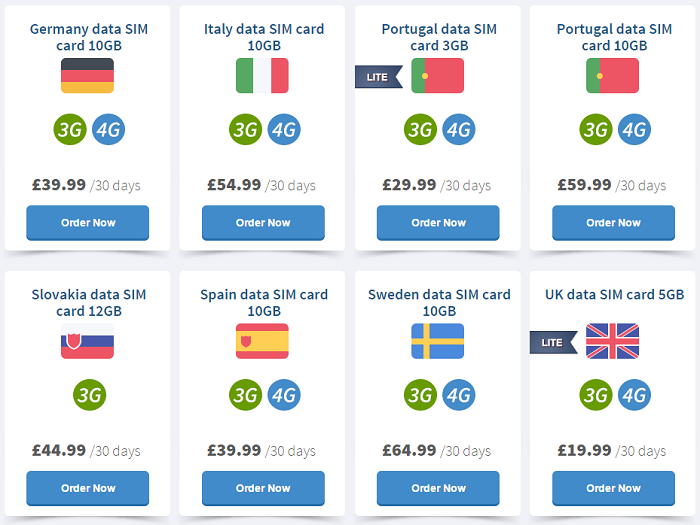Click the Italy flag icon
This screenshot has width=700, height=525.
[262, 75]
